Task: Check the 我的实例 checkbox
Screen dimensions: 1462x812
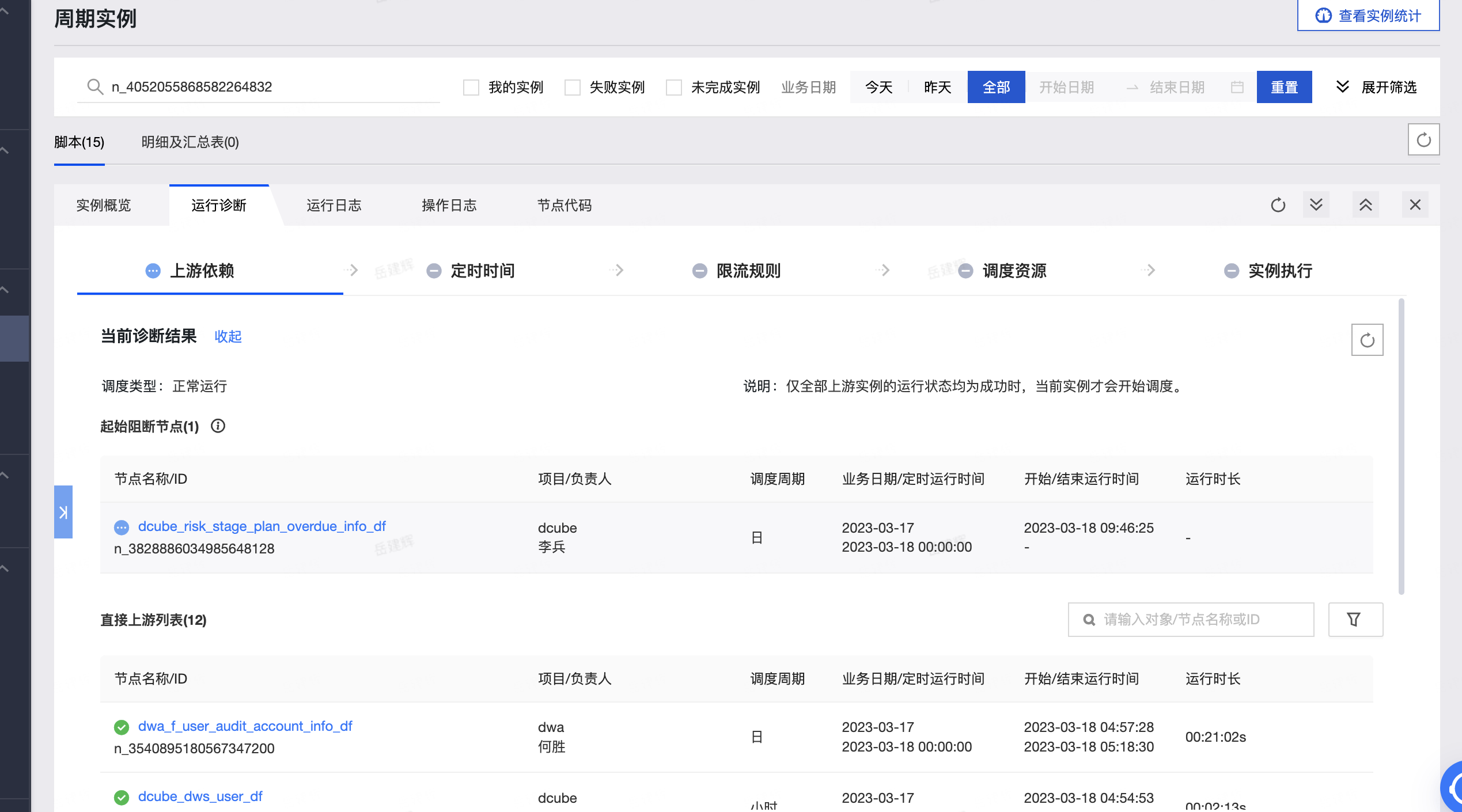Action: 471,88
